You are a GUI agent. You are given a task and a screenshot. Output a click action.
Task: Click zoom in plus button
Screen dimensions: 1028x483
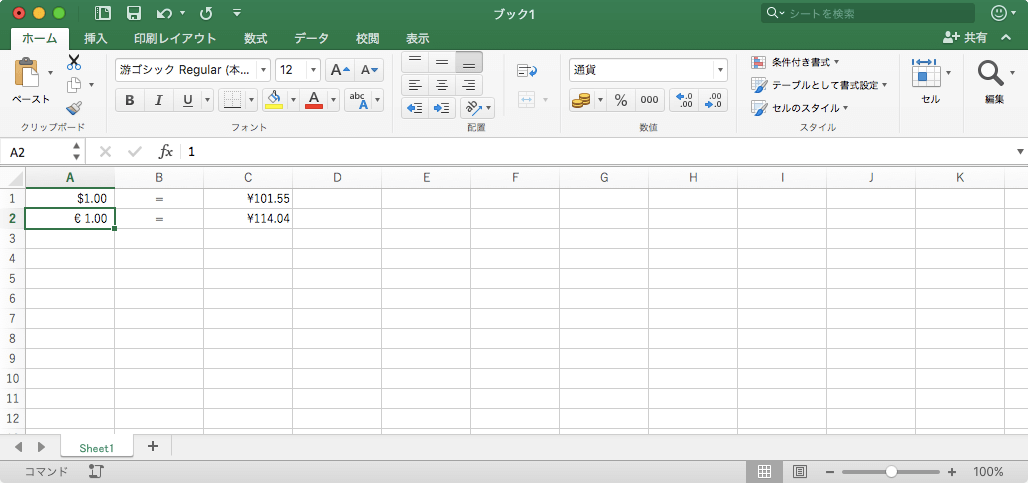pos(952,471)
